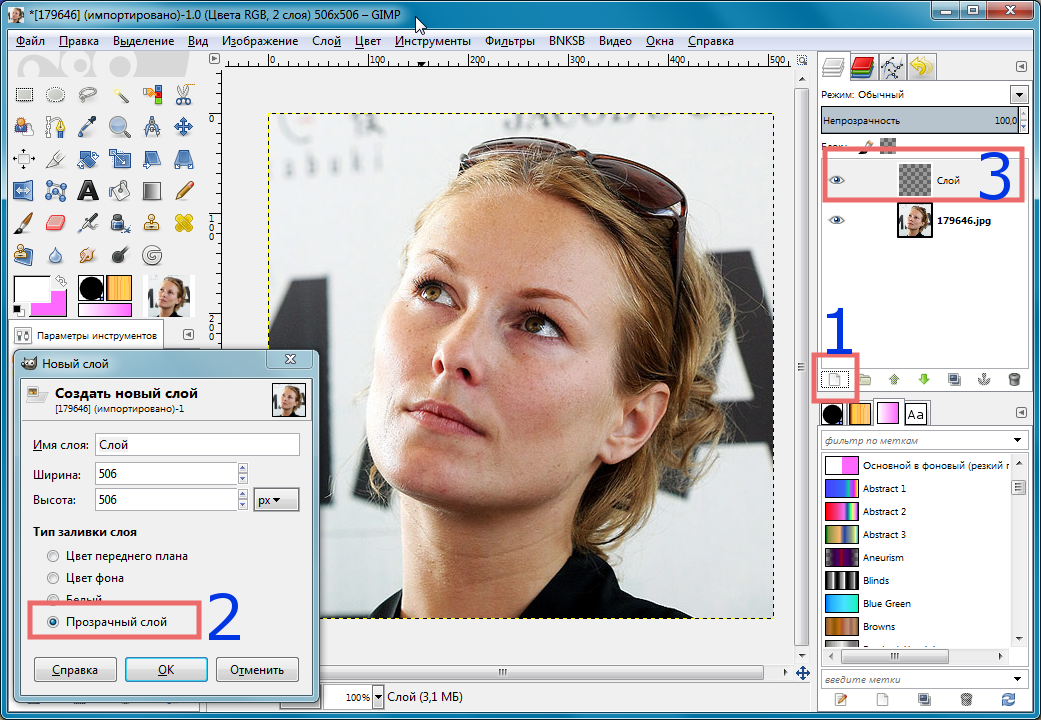Toggle visibility of the 'Слой' layer
The width and height of the screenshot is (1041, 720).
(x=837, y=180)
